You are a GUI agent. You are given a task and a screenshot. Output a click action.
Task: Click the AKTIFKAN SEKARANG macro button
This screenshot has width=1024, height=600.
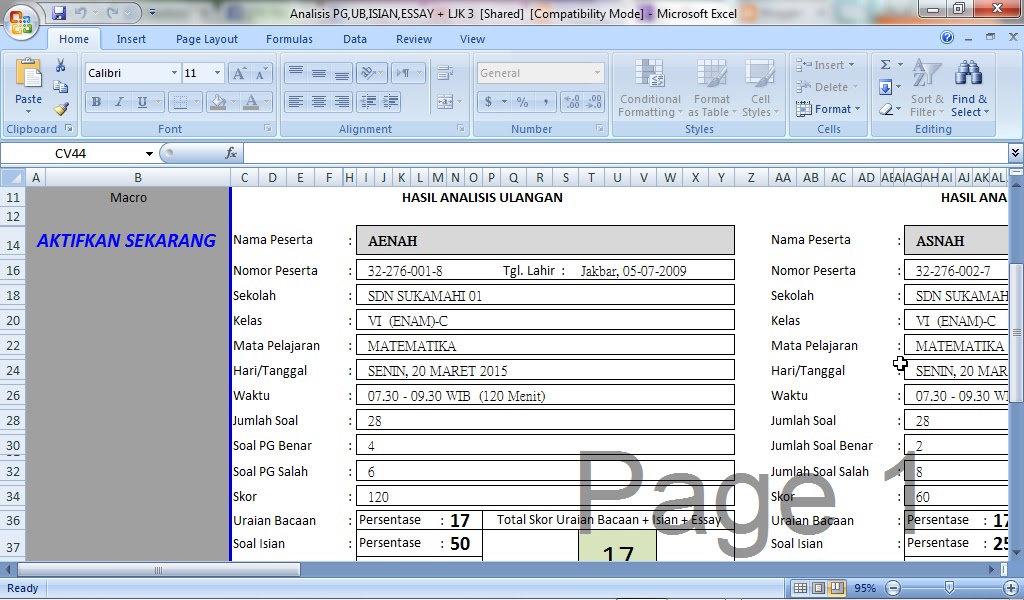pyautogui.click(x=127, y=241)
